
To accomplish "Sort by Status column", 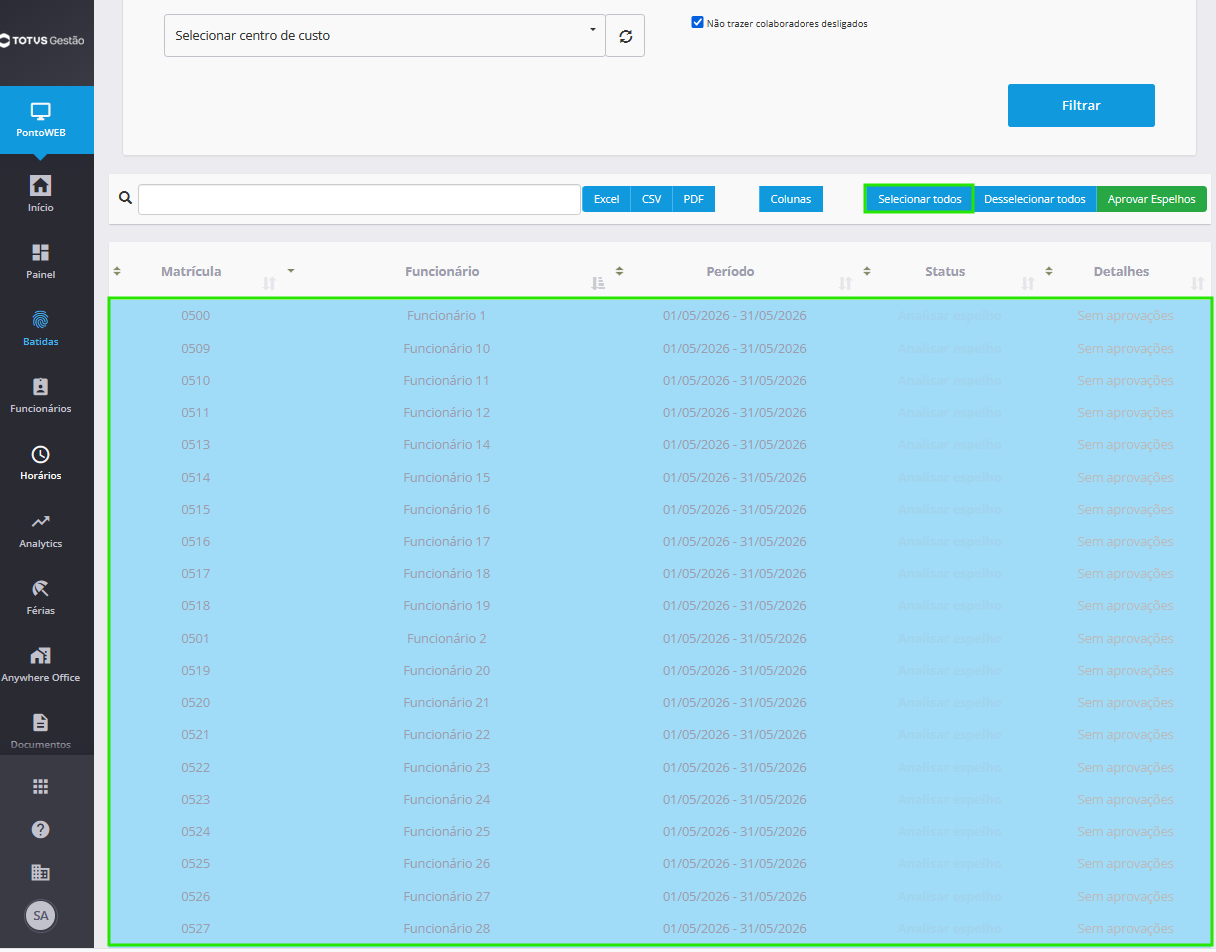I will pos(945,272).
